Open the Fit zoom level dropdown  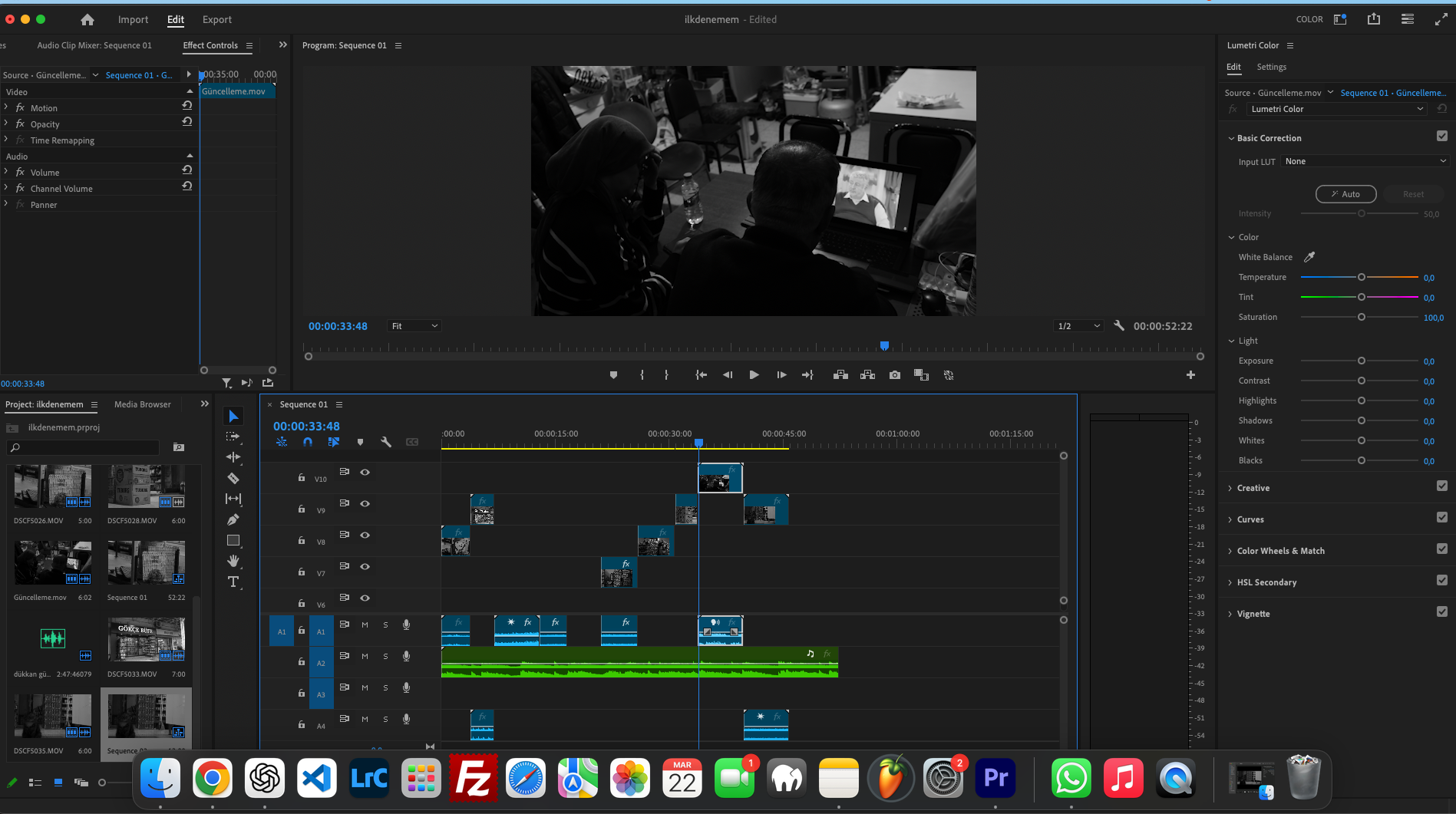click(x=414, y=326)
